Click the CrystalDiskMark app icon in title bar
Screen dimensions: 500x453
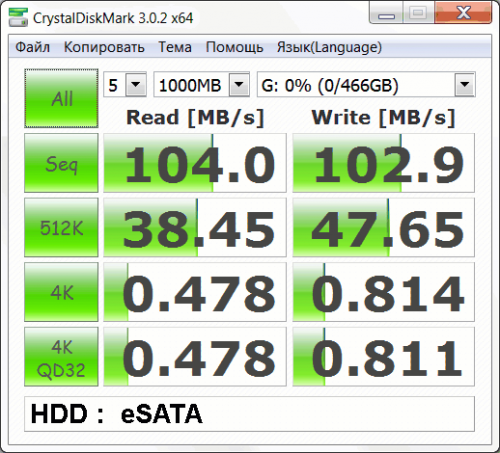(x=18, y=18)
